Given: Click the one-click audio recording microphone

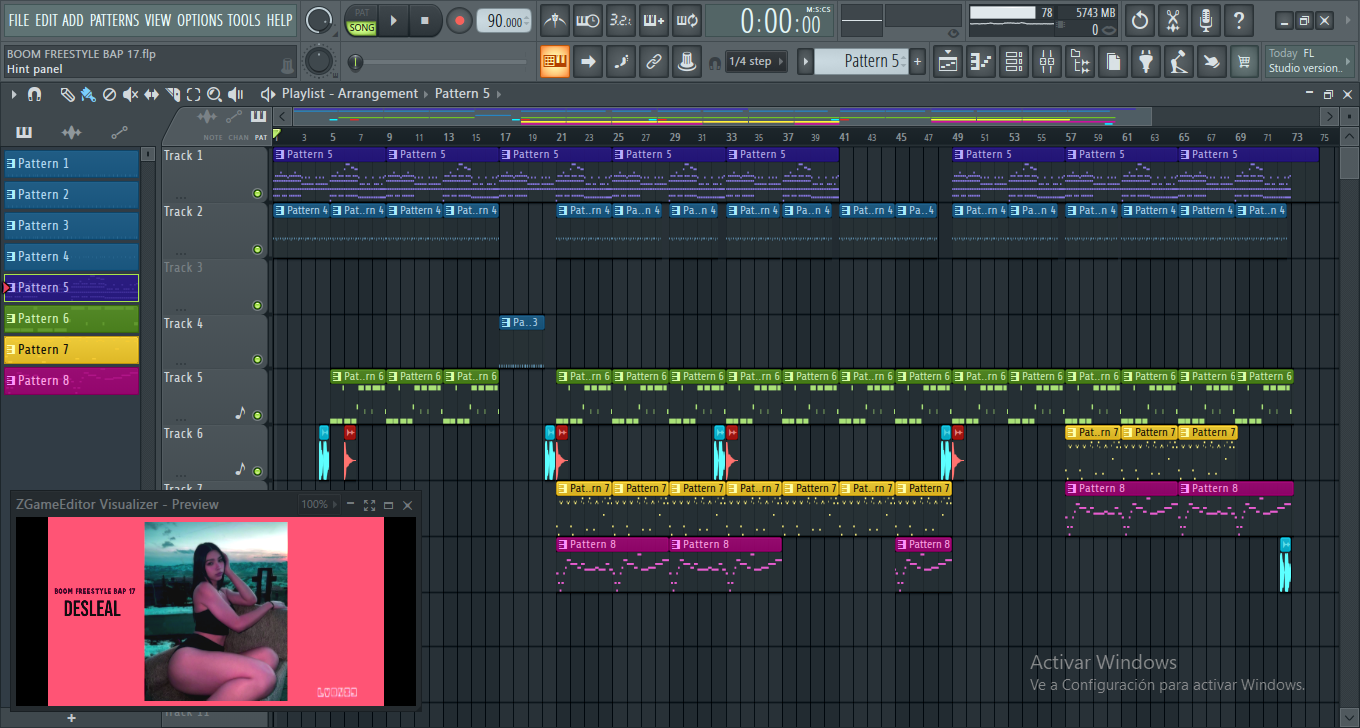Looking at the screenshot, I should click(x=1206, y=20).
